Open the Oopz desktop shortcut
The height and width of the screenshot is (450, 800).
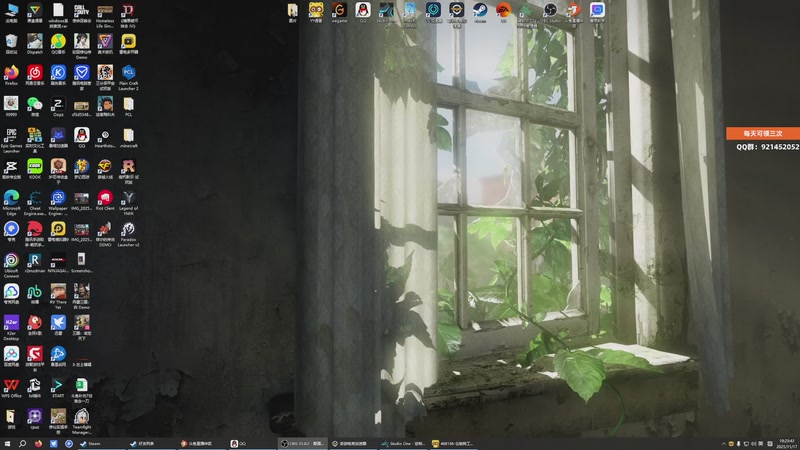[58, 106]
